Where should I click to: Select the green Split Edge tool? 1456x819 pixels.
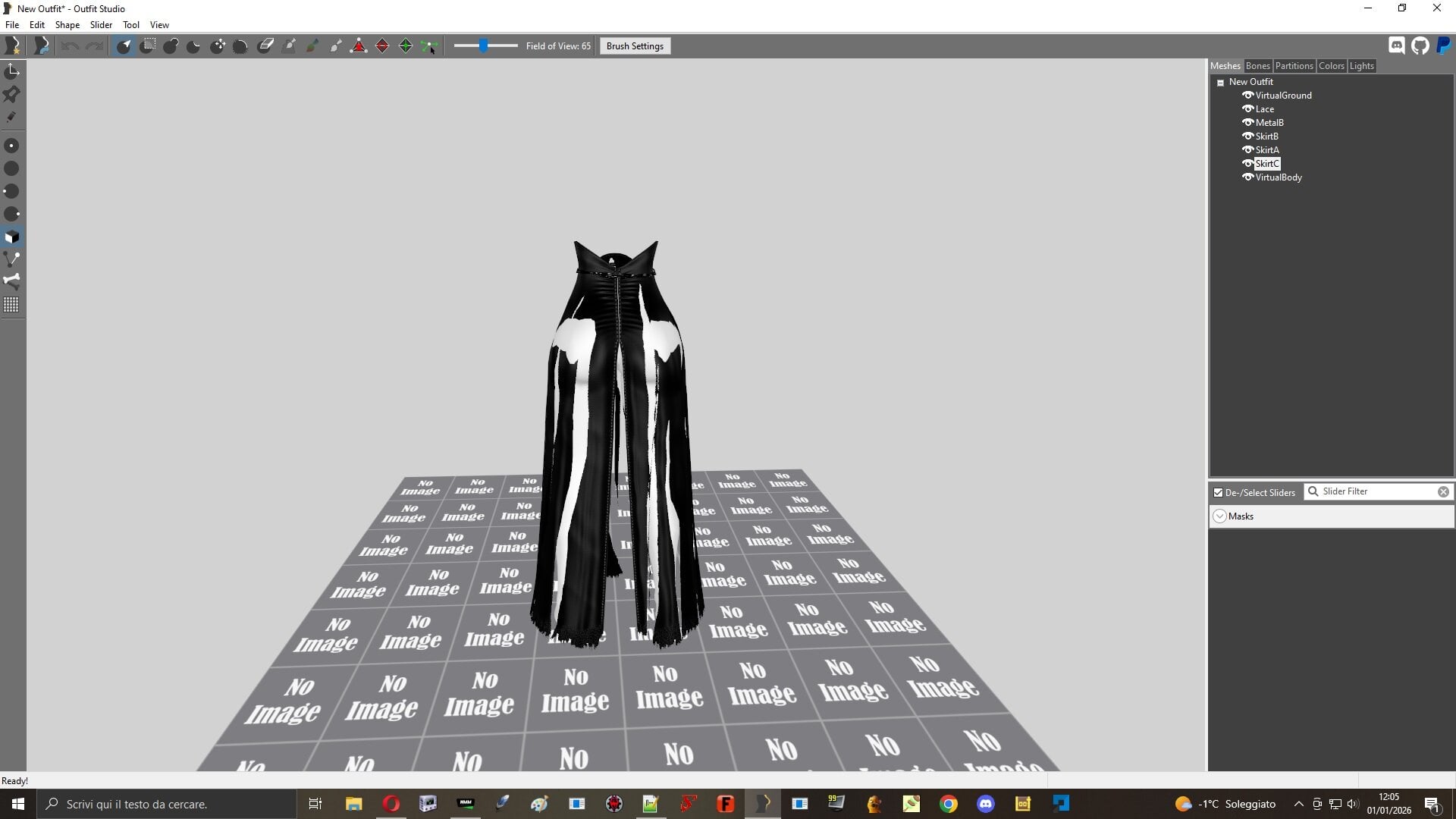(x=406, y=46)
